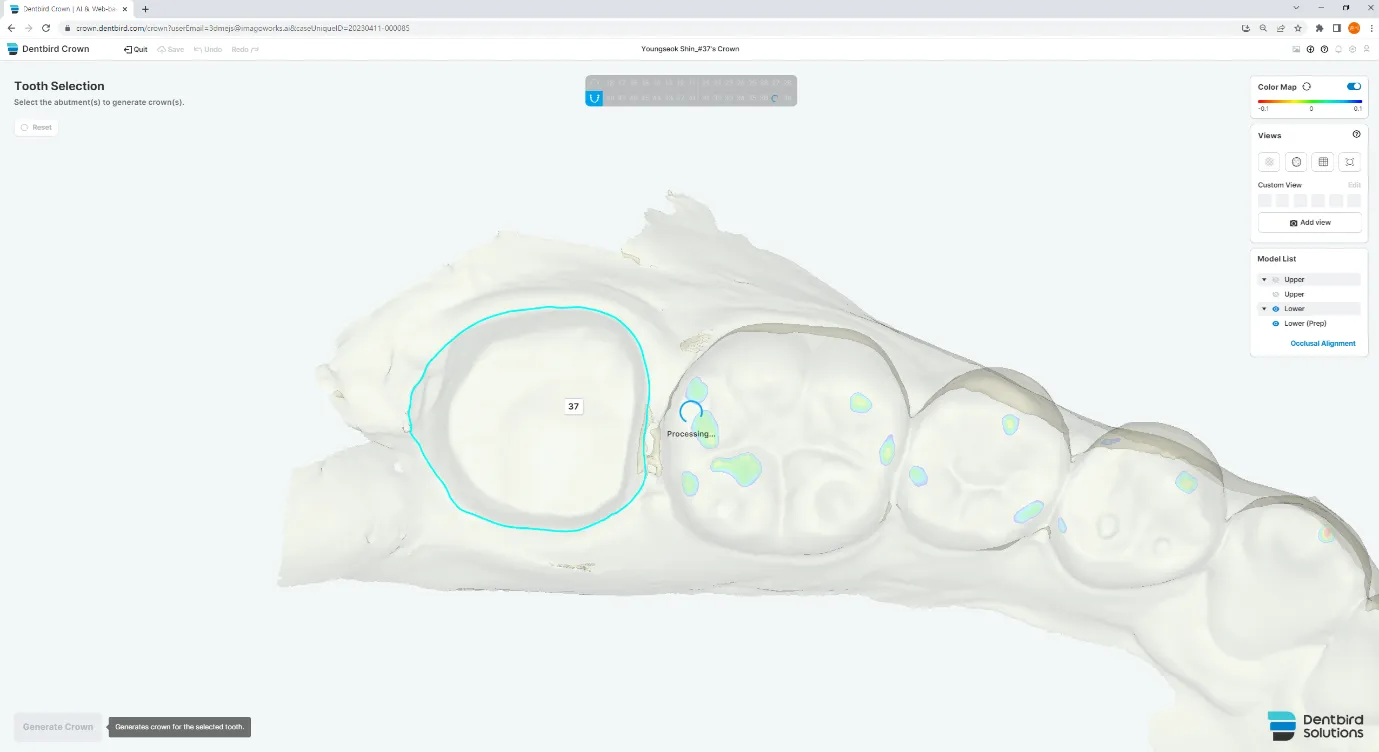Select the lower arch icon in tooth chart
This screenshot has height=752, width=1379.
pos(594,98)
